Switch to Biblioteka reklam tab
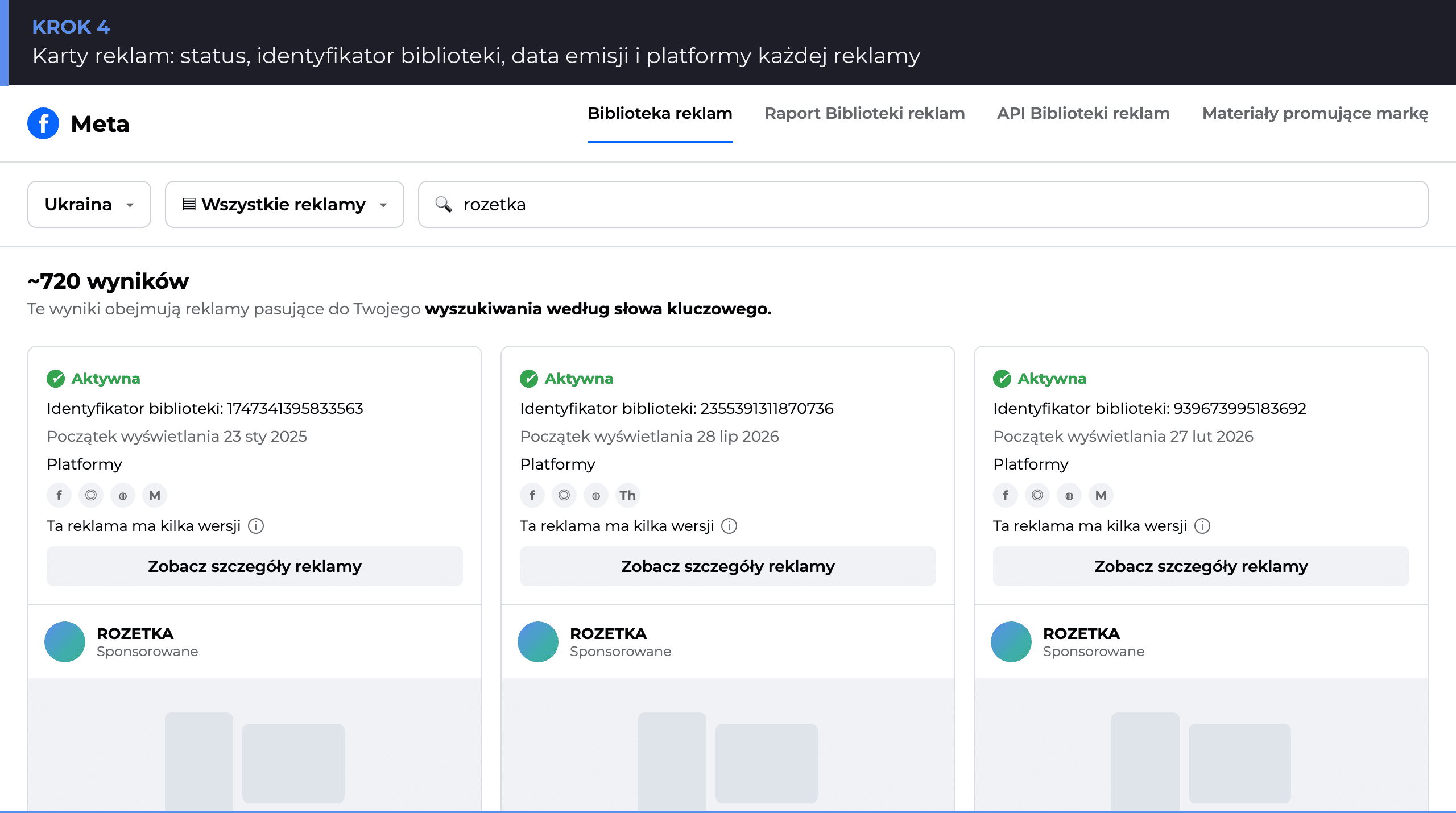The height and width of the screenshot is (813, 1456). pos(660,113)
